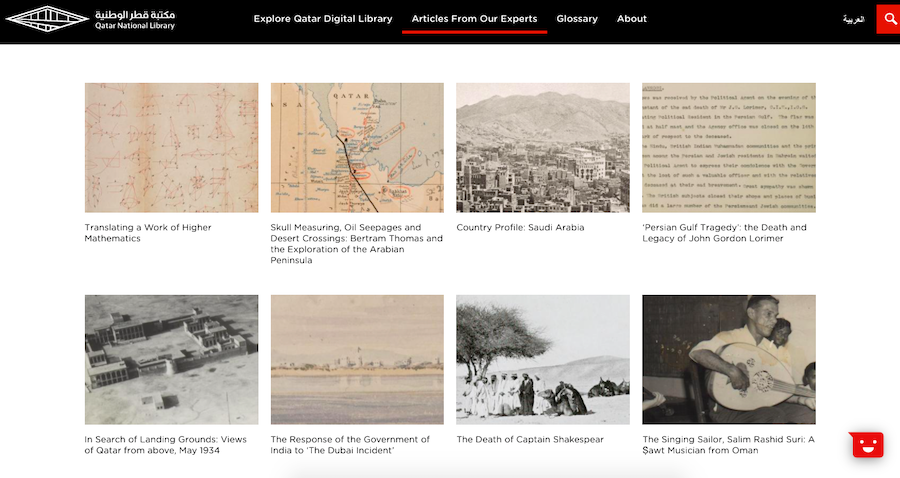Image resolution: width=900 pixels, height=478 pixels.
Task: Open Explore Qatar Digital Library menu
Action: 323,19
